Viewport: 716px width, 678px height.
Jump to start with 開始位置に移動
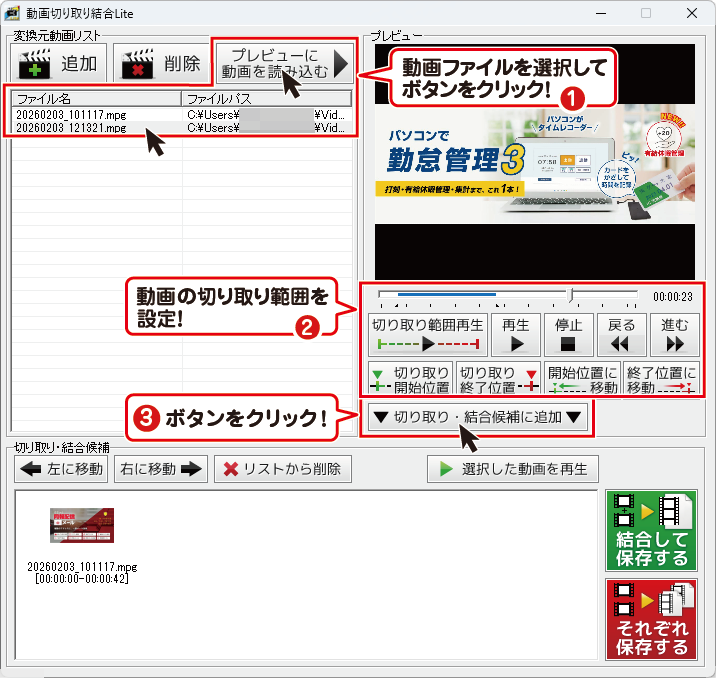pos(580,380)
